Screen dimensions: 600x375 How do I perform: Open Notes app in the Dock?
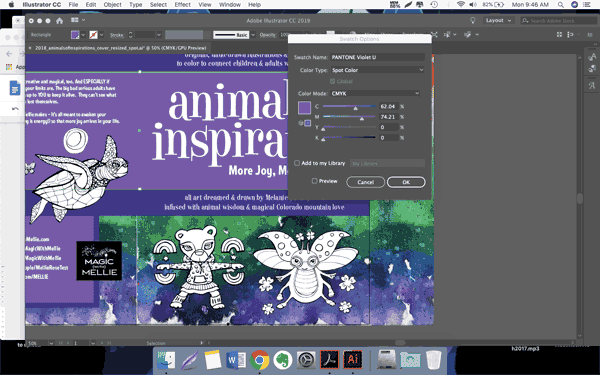click(213, 360)
